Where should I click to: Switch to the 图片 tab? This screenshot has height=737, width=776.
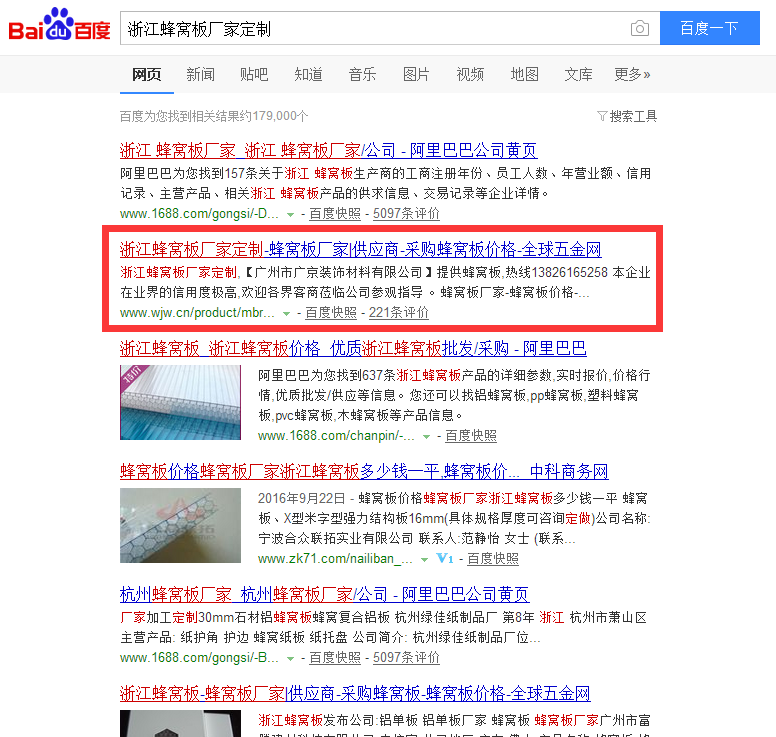pyautogui.click(x=416, y=74)
